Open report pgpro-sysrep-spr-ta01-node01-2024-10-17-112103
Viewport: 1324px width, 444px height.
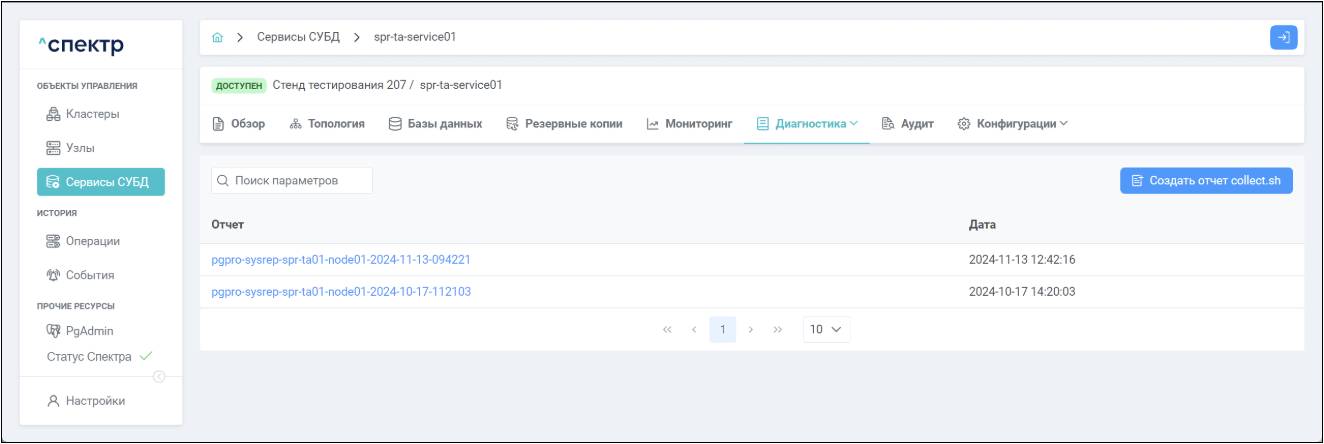pyautogui.click(x=341, y=292)
